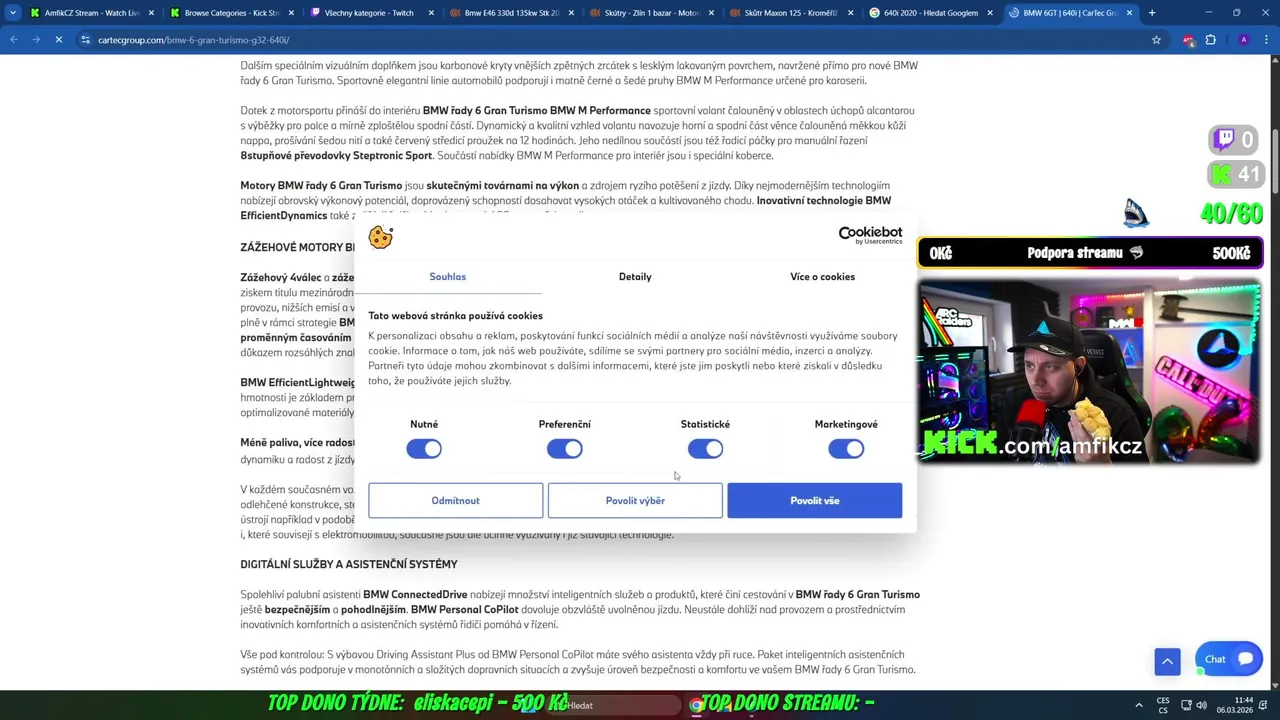Accept all with Povolit vše button
1280x720 pixels.
(815, 501)
